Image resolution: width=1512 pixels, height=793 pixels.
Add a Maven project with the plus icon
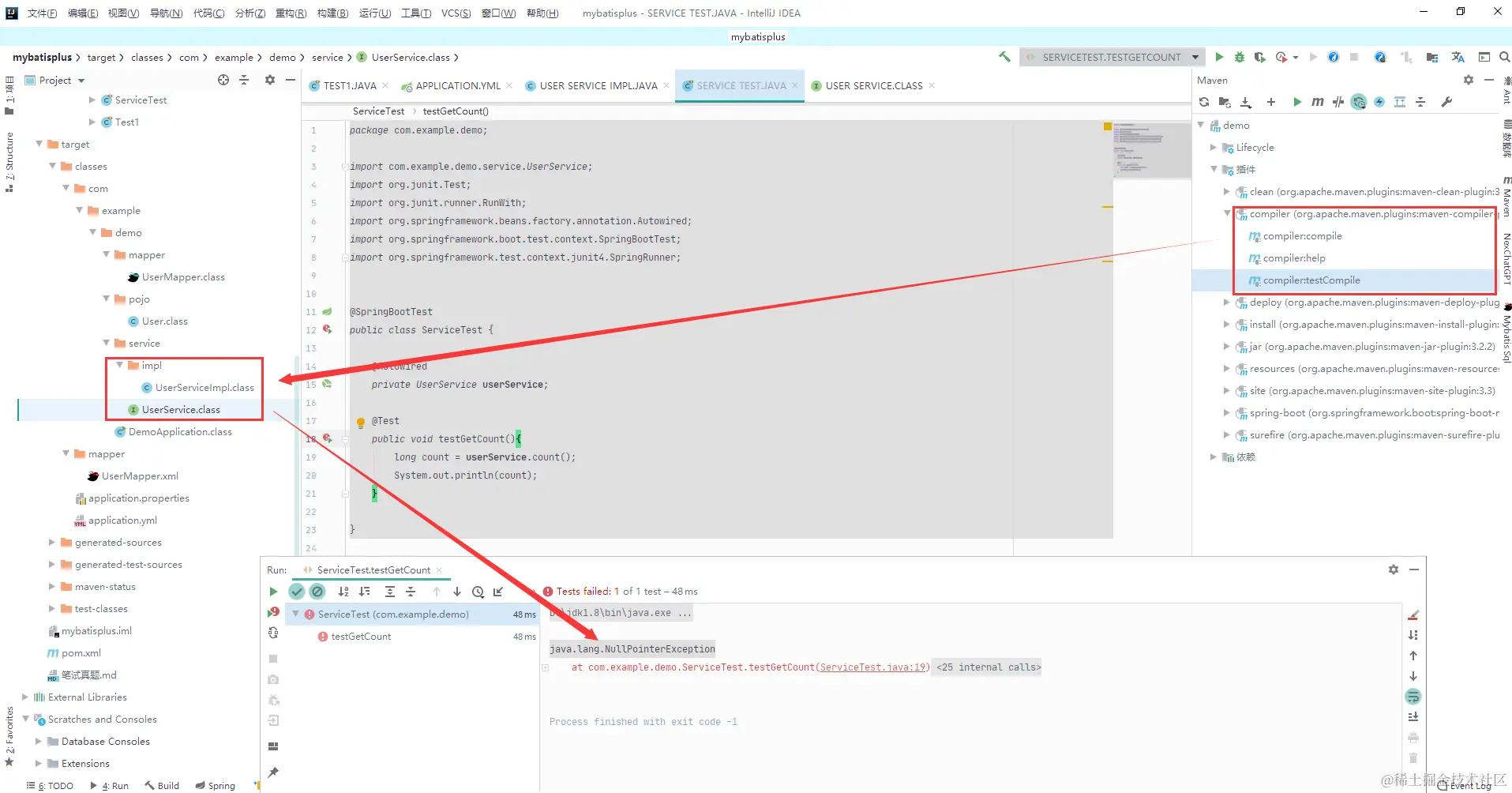pos(1271,102)
